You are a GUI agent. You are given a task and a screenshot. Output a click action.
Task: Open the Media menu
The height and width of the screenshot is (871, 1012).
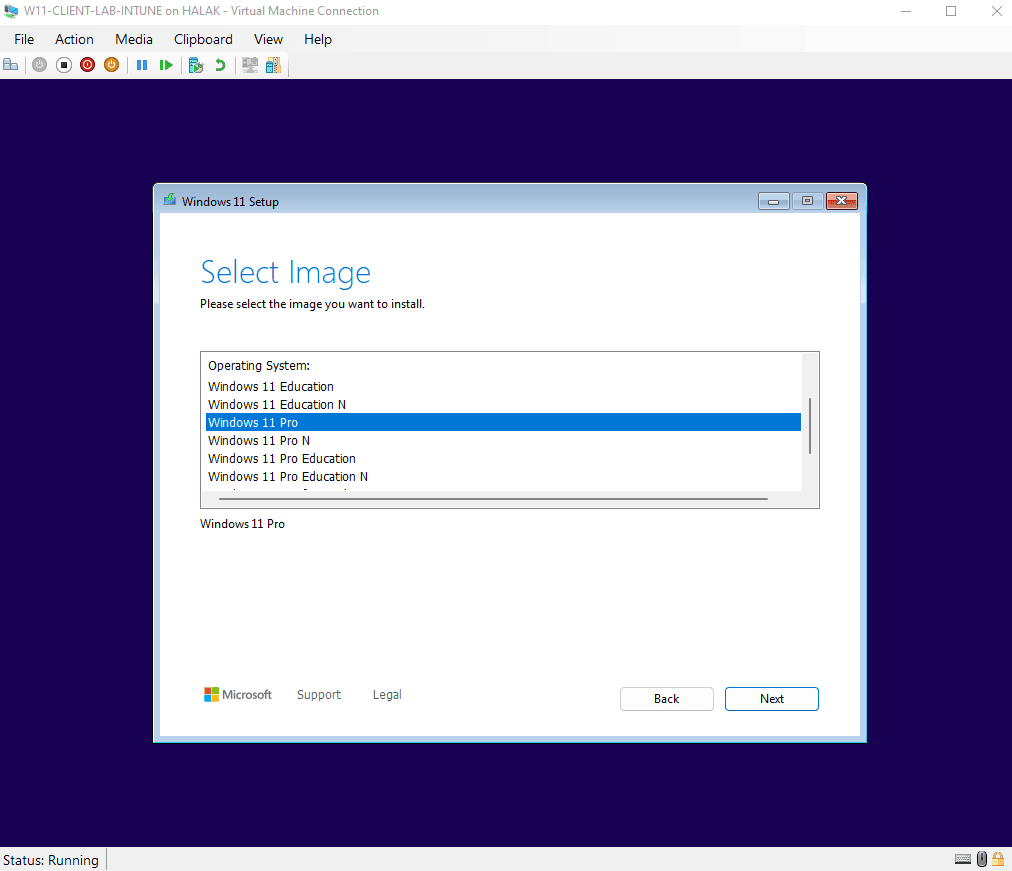point(133,39)
